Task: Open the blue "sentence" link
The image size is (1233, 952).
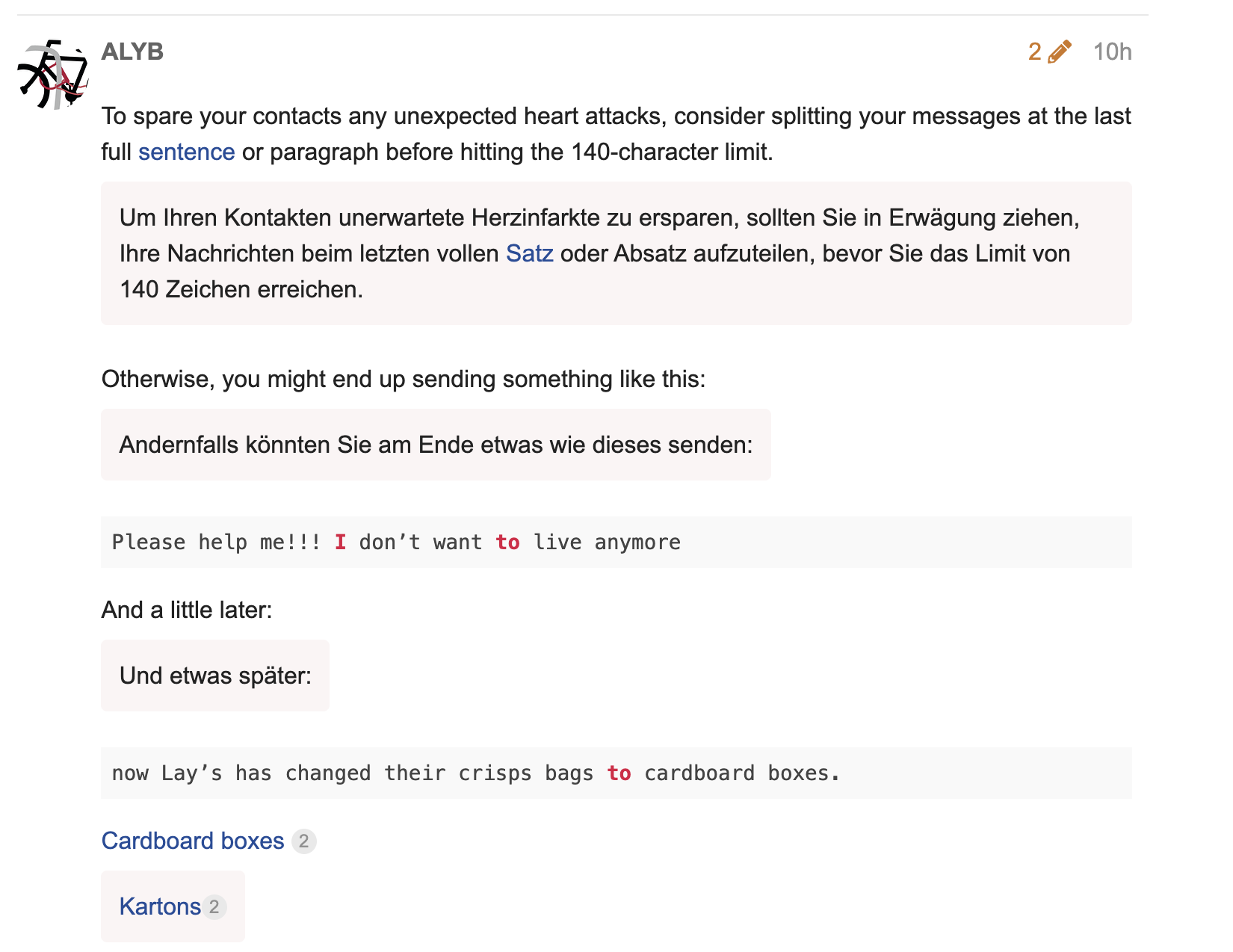Action: pos(186,152)
